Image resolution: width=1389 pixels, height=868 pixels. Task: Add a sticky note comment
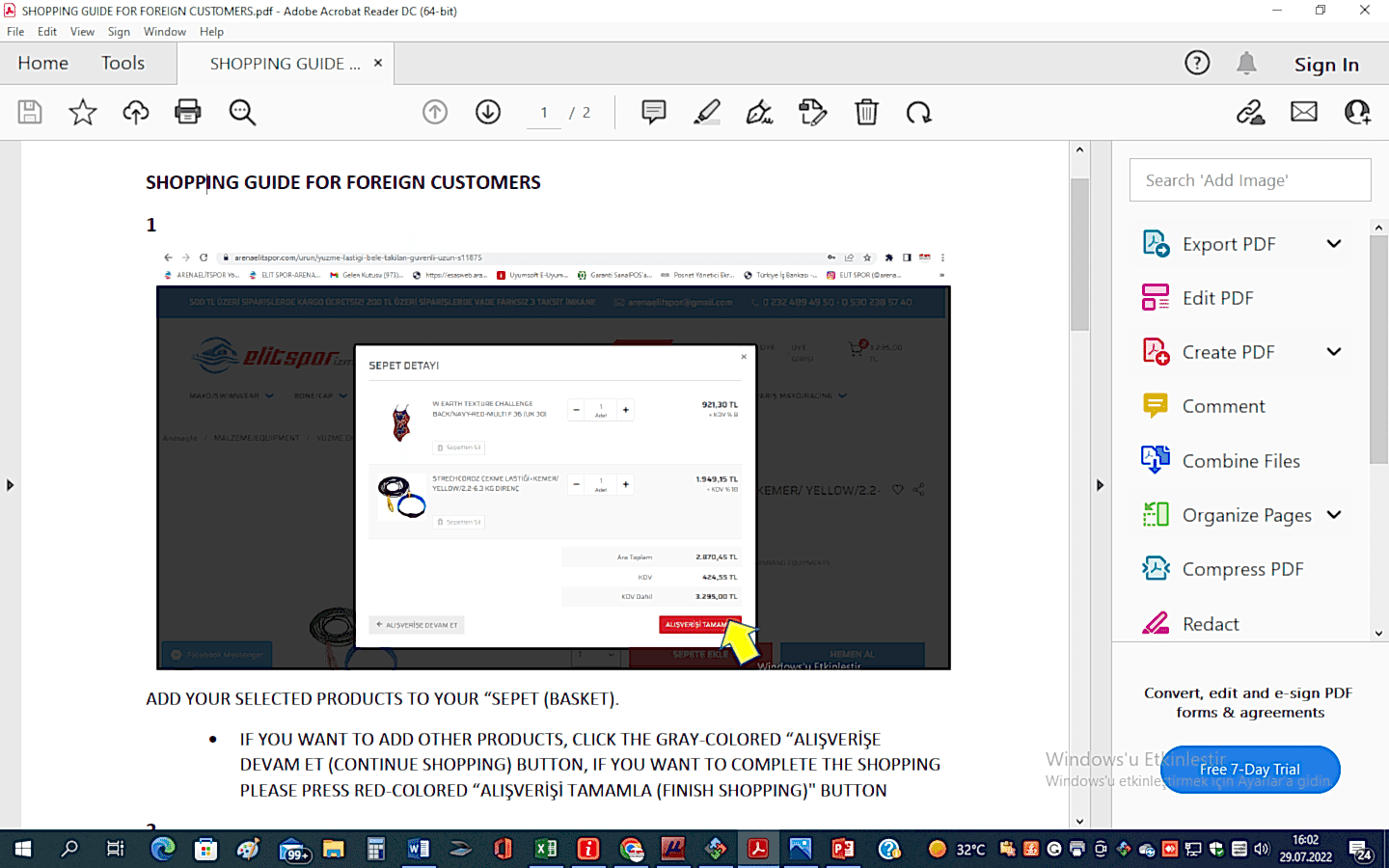[654, 112]
